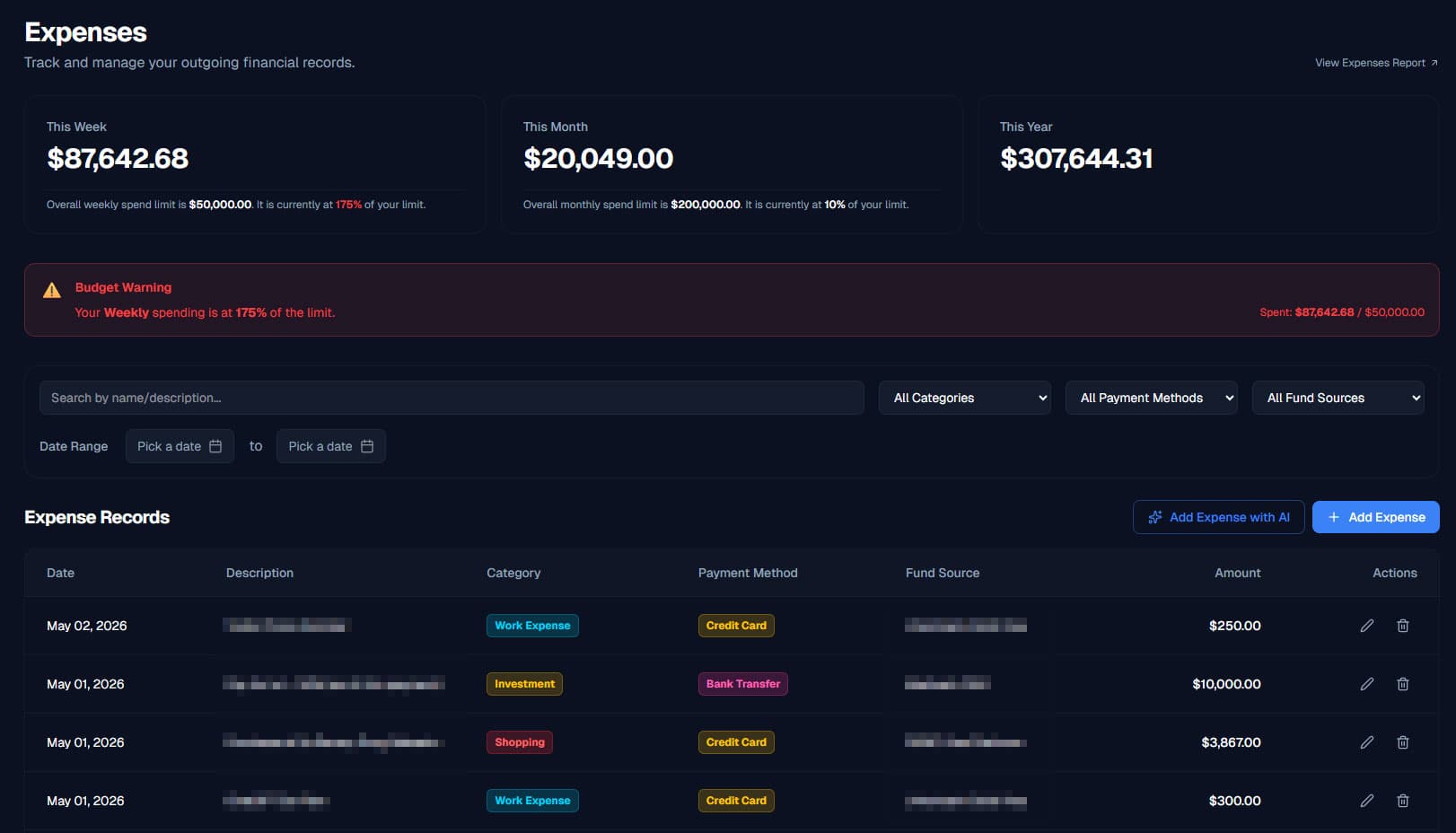Click the Bank Transfer payment badge
The width and height of the screenshot is (1456, 833).
(x=743, y=684)
